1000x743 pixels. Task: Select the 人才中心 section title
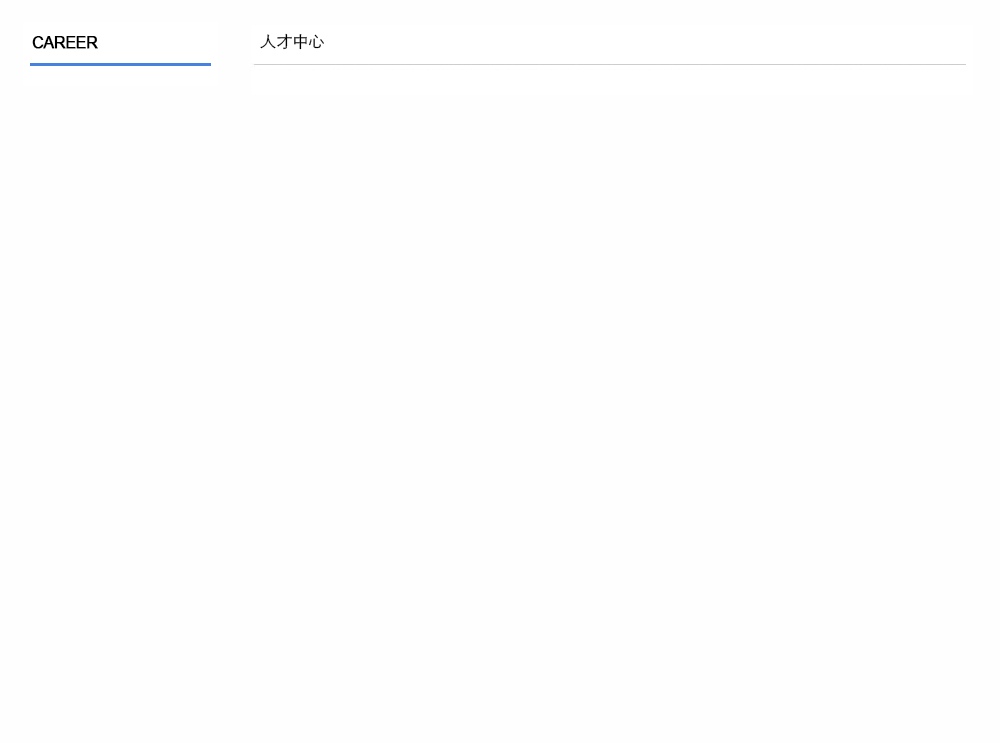tap(292, 42)
